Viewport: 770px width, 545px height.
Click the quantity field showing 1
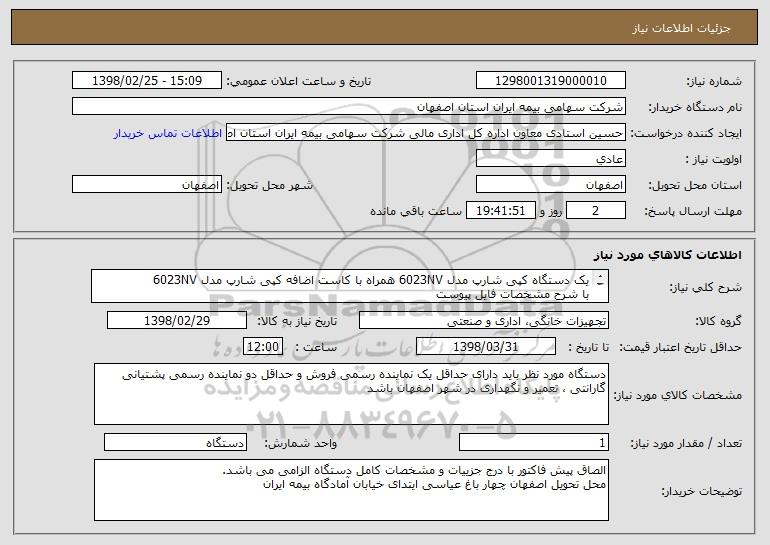[x=534, y=442]
